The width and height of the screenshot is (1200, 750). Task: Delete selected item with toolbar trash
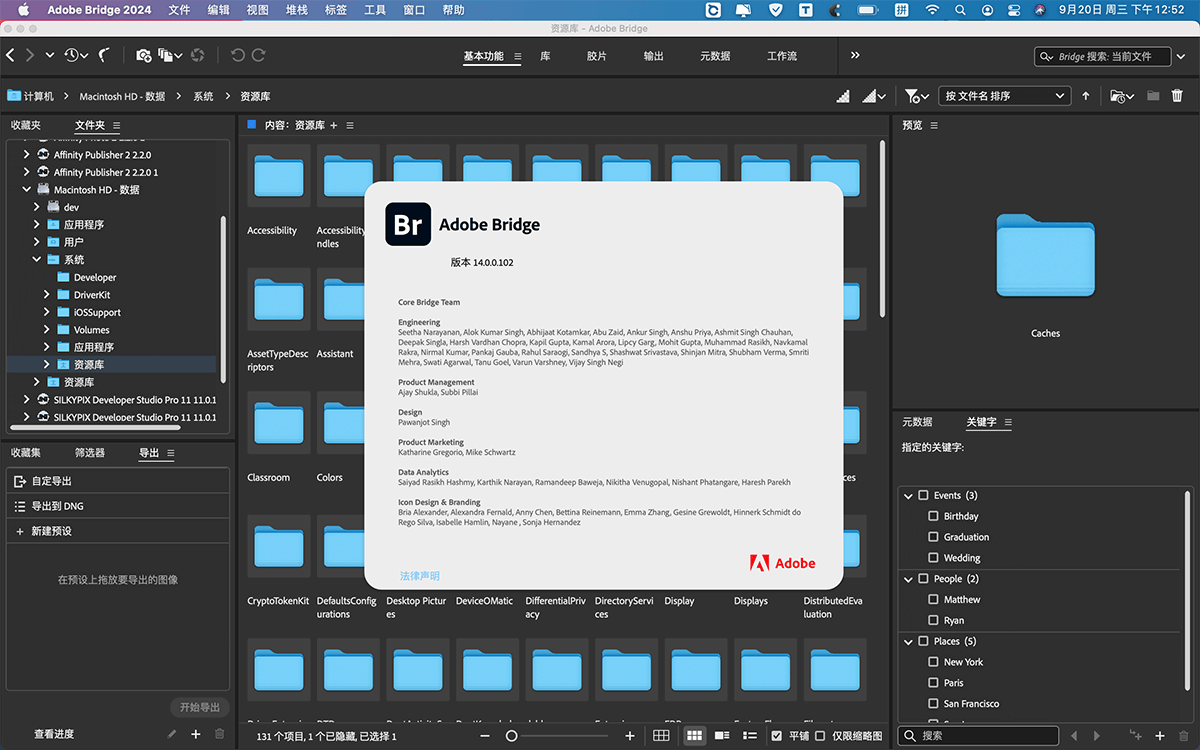coord(1177,96)
